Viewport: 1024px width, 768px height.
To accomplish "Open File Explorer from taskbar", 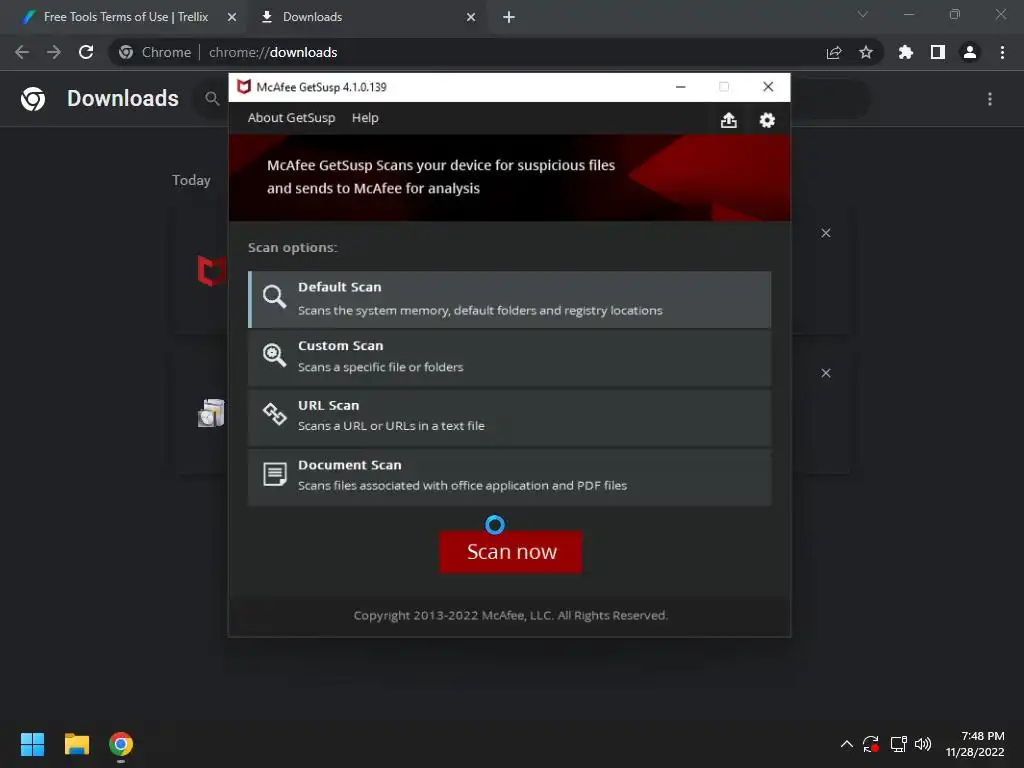I will 76,744.
